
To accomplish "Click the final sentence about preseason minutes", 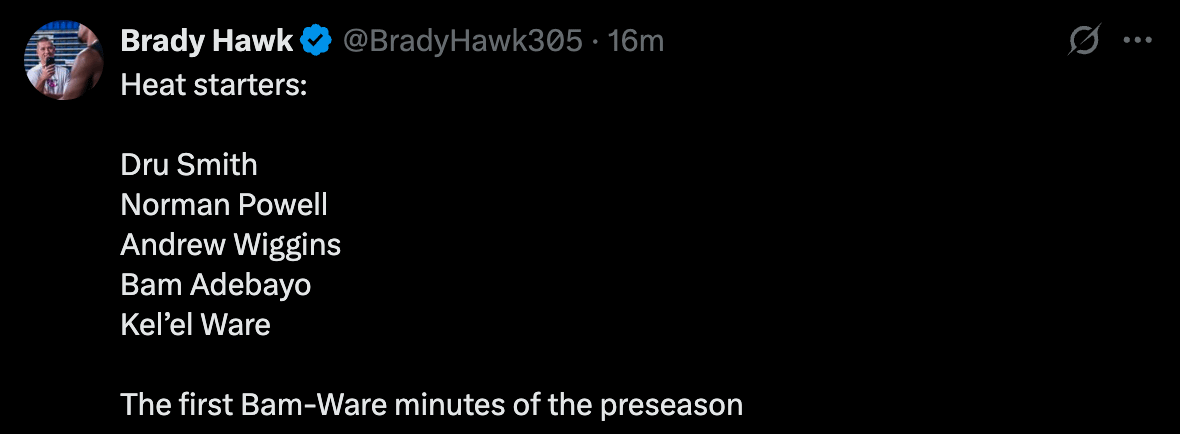I will click(x=431, y=405).
